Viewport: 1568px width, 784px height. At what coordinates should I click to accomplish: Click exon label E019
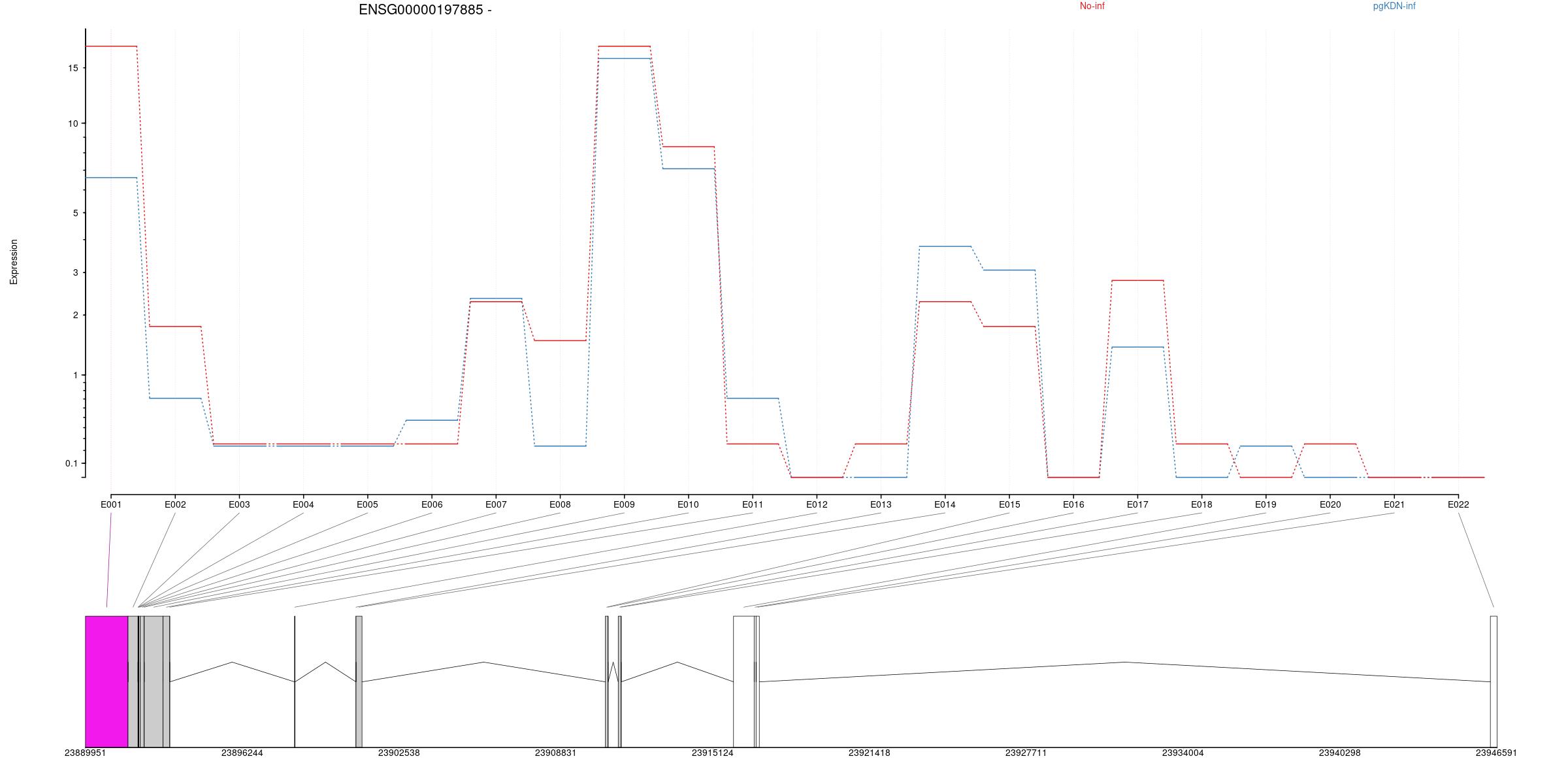pyautogui.click(x=1266, y=504)
